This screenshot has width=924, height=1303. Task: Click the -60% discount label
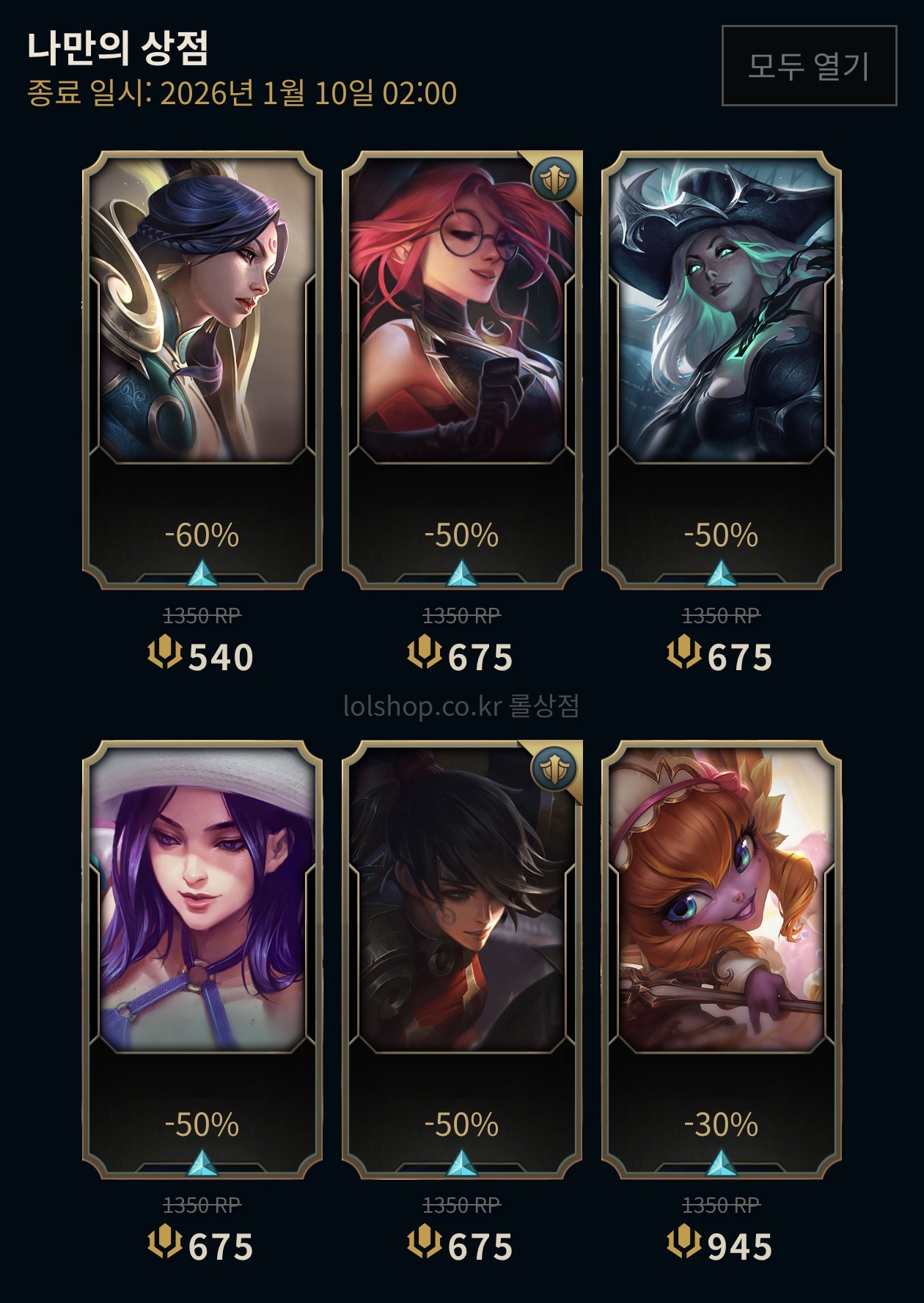click(202, 535)
